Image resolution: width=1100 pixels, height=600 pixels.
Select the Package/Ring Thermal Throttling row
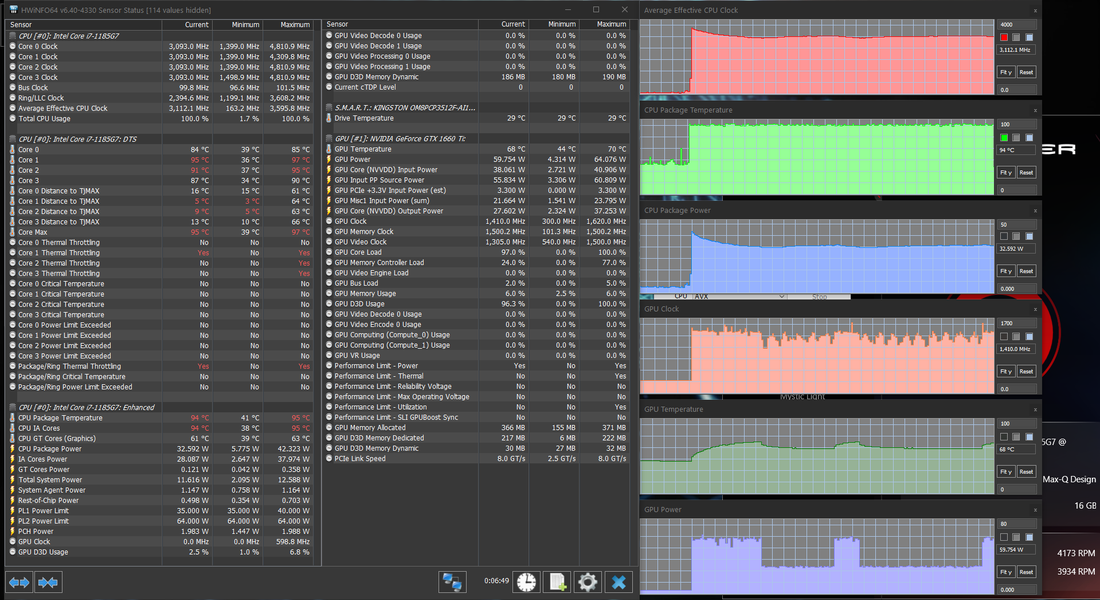pos(160,366)
